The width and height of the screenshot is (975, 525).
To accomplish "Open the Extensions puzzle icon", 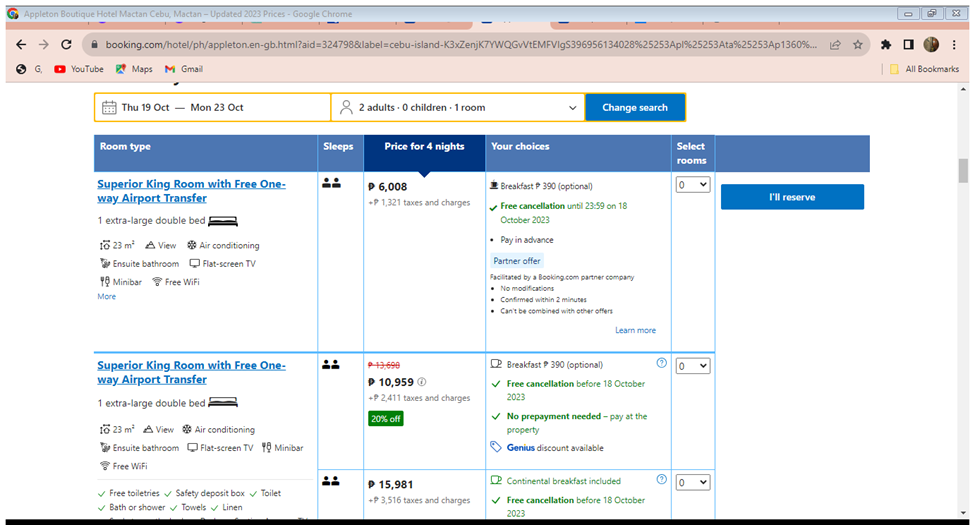I will [885, 45].
